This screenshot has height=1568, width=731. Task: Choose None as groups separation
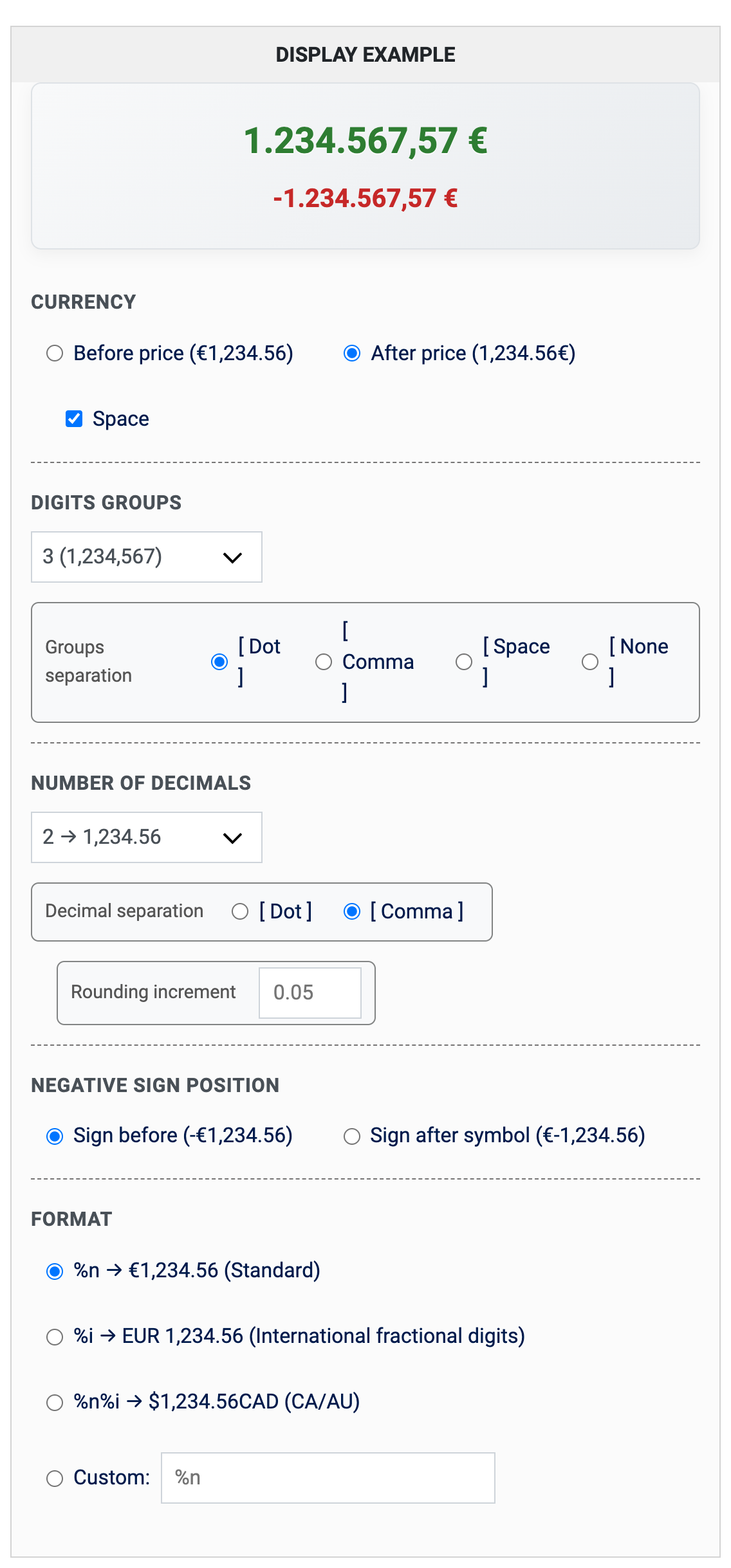590,662
